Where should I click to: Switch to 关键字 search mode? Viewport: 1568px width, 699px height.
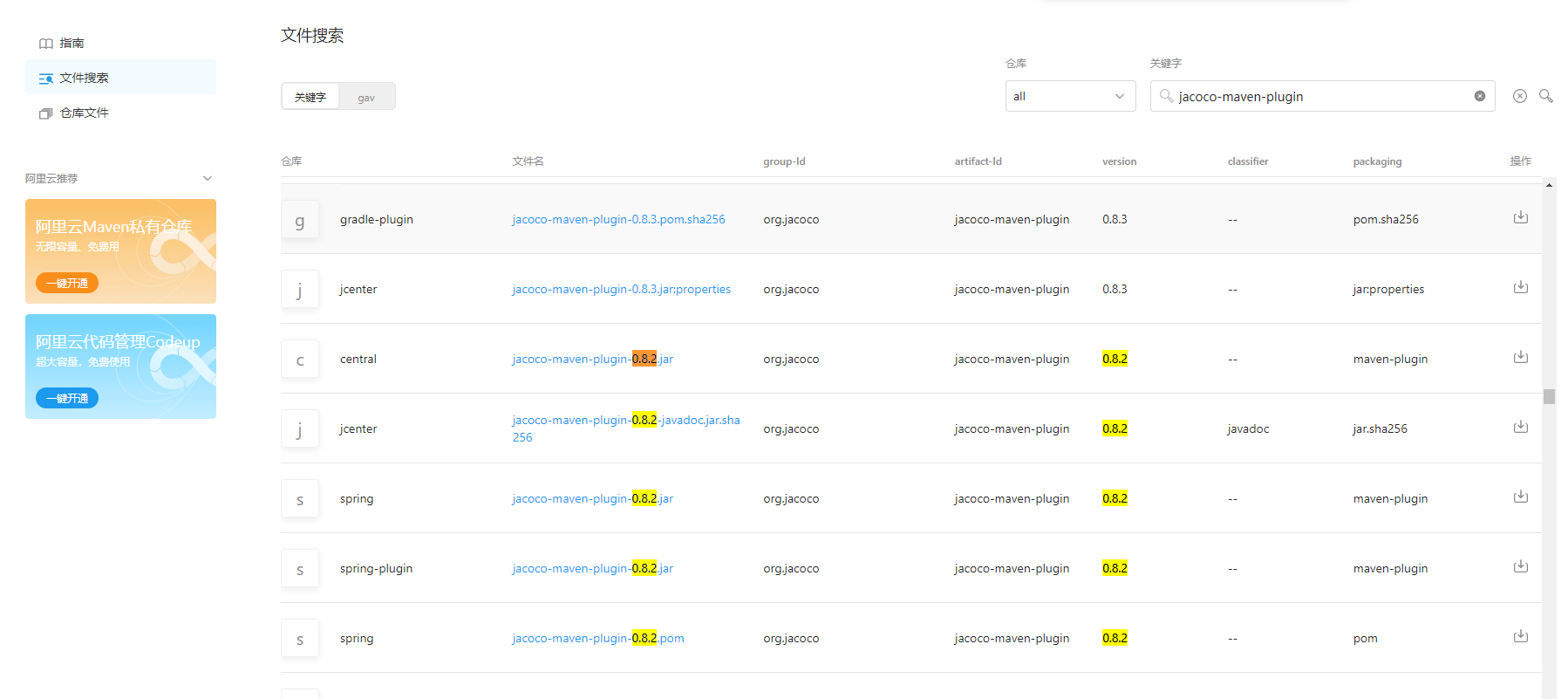(310, 97)
